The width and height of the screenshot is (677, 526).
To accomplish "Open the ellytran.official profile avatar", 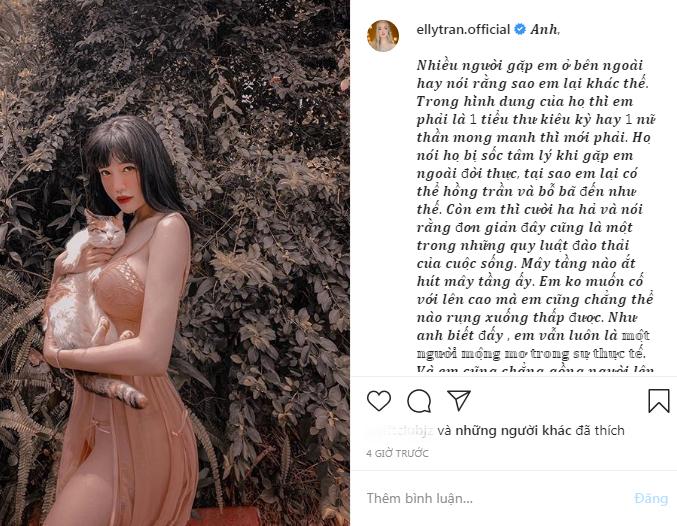I will (383, 35).
